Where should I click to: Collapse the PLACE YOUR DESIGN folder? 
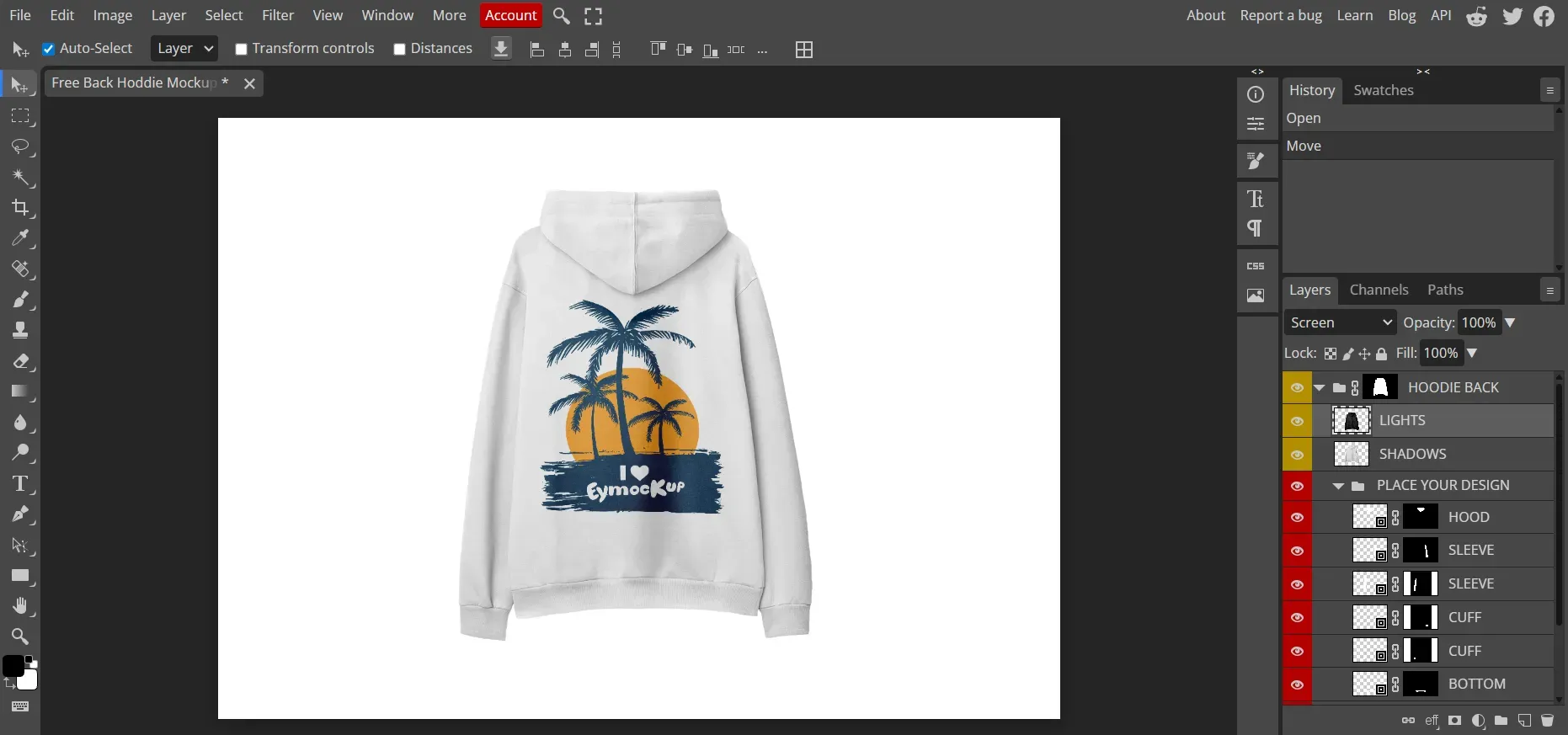(x=1338, y=486)
